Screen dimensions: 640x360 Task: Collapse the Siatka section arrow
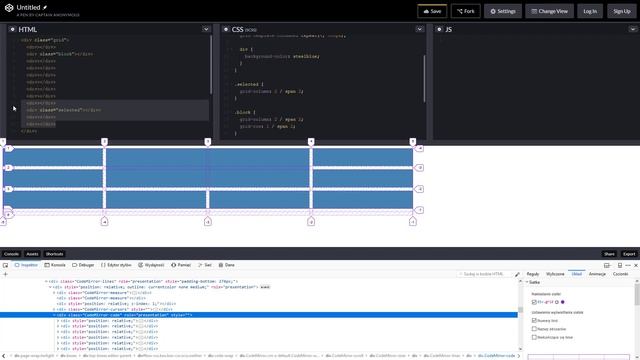527,282
